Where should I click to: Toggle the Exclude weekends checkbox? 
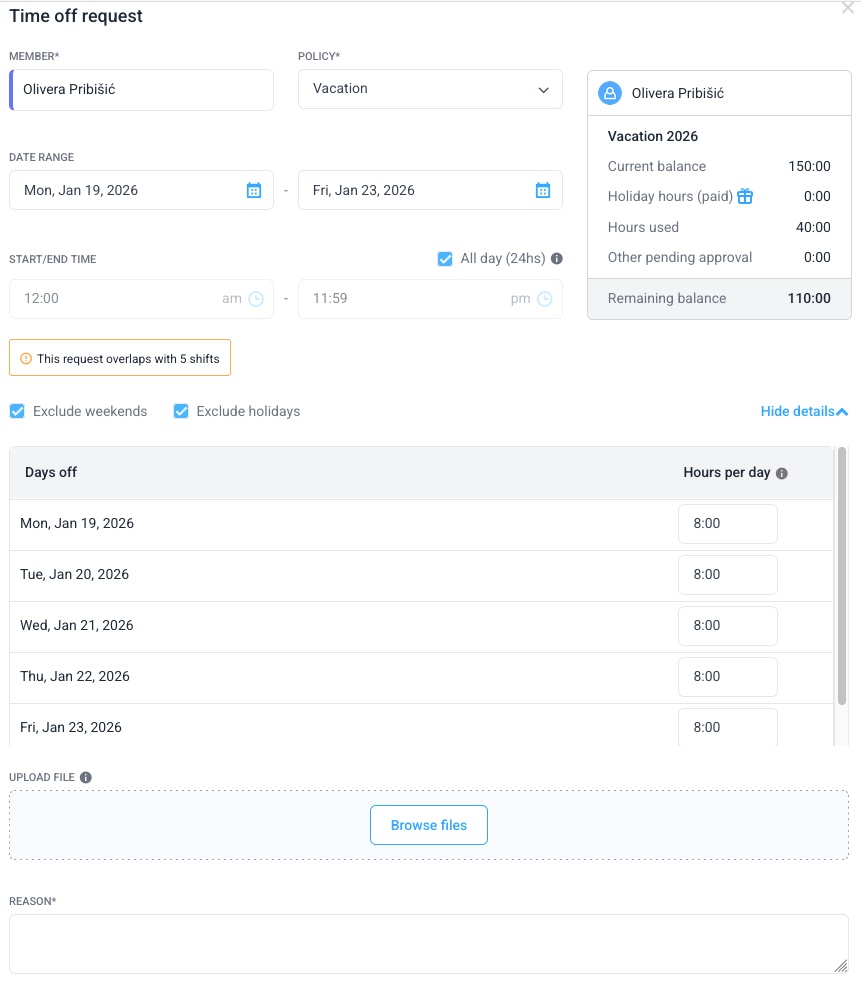click(17, 411)
